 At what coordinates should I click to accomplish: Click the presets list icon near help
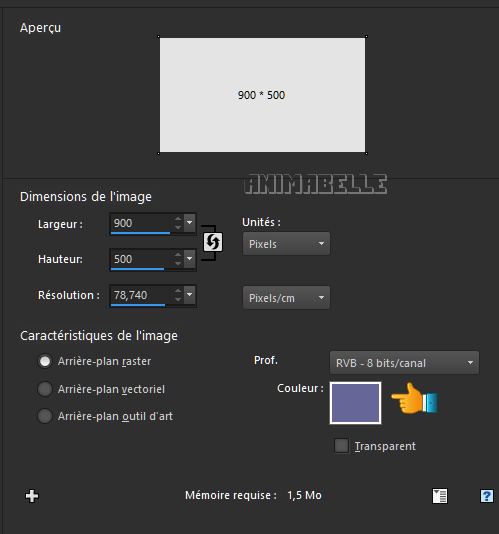(x=440, y=496)
